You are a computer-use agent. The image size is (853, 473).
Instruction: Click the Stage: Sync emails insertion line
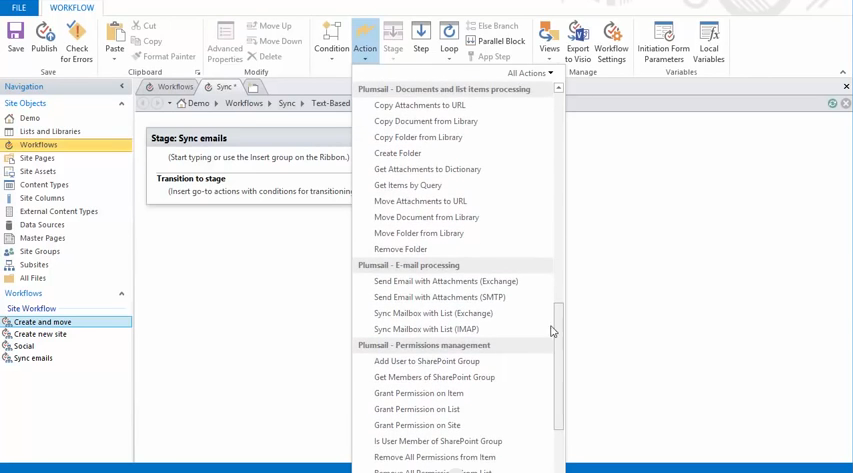click(x=259, y=157)
